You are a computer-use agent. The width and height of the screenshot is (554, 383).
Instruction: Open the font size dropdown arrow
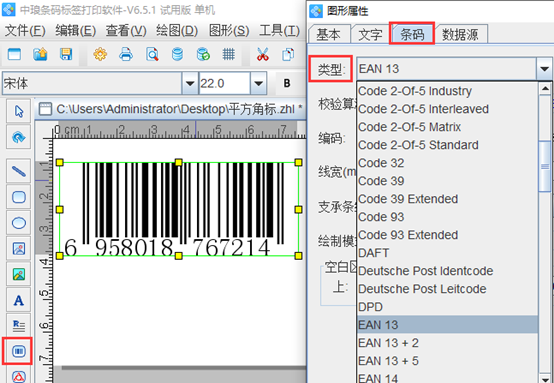coord(259,83)
